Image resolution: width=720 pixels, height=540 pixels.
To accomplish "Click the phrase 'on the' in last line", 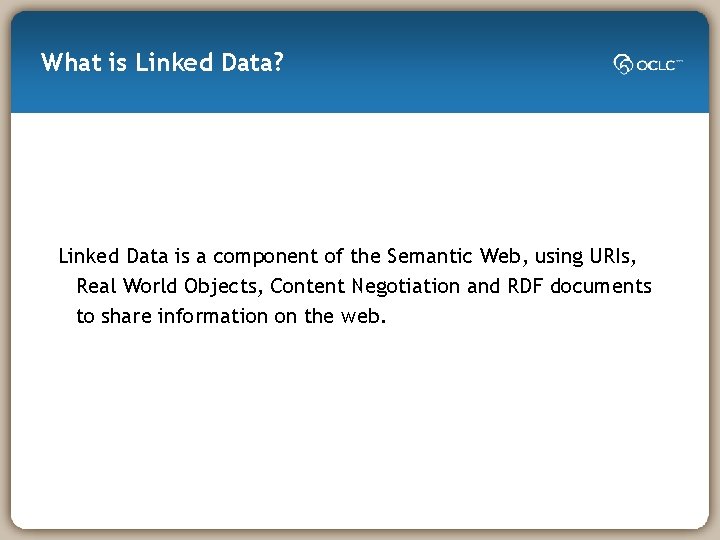I will pyautogui.click(x=303, y=316).
